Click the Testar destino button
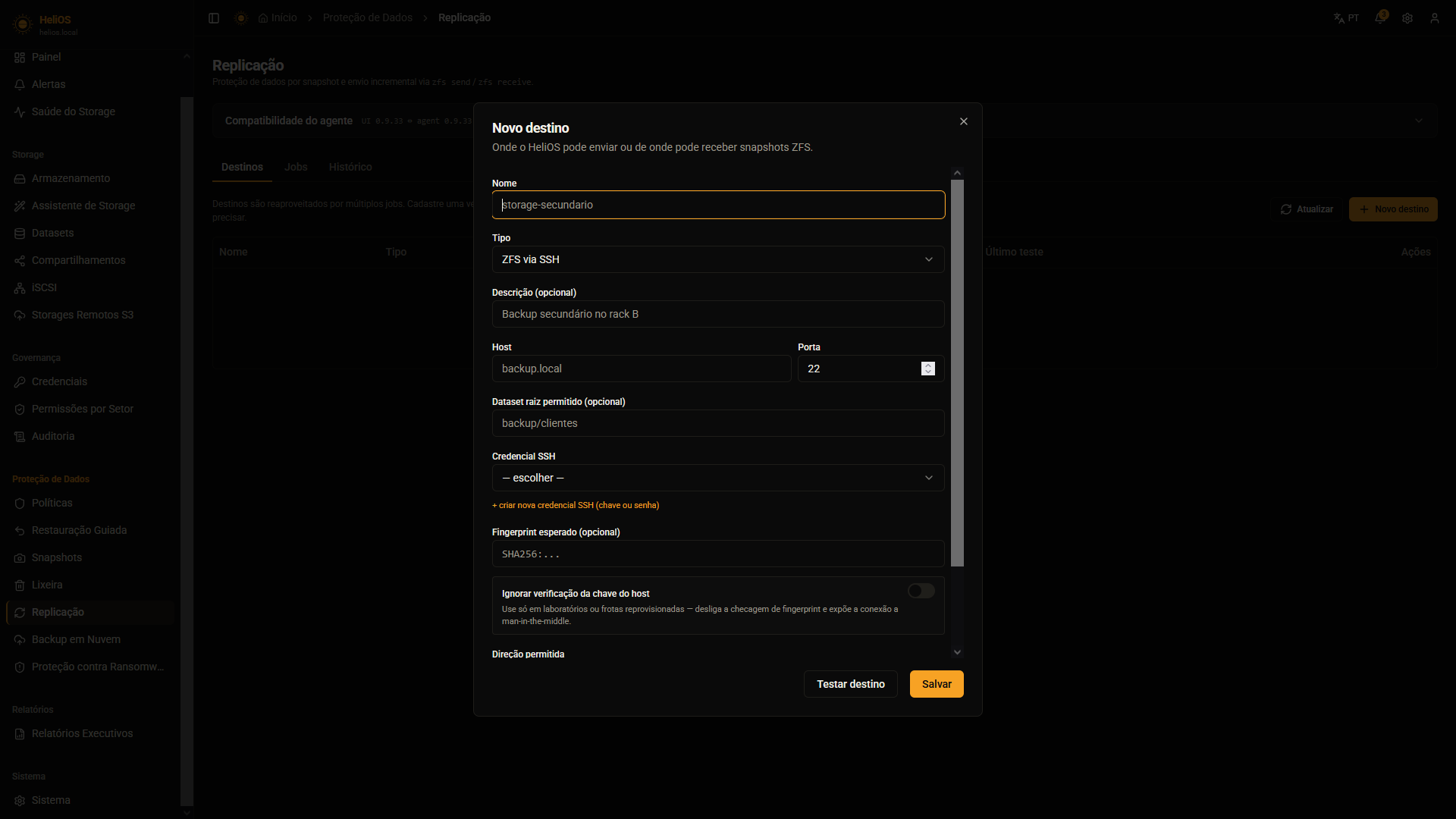1456x819 pixels. 851,684
